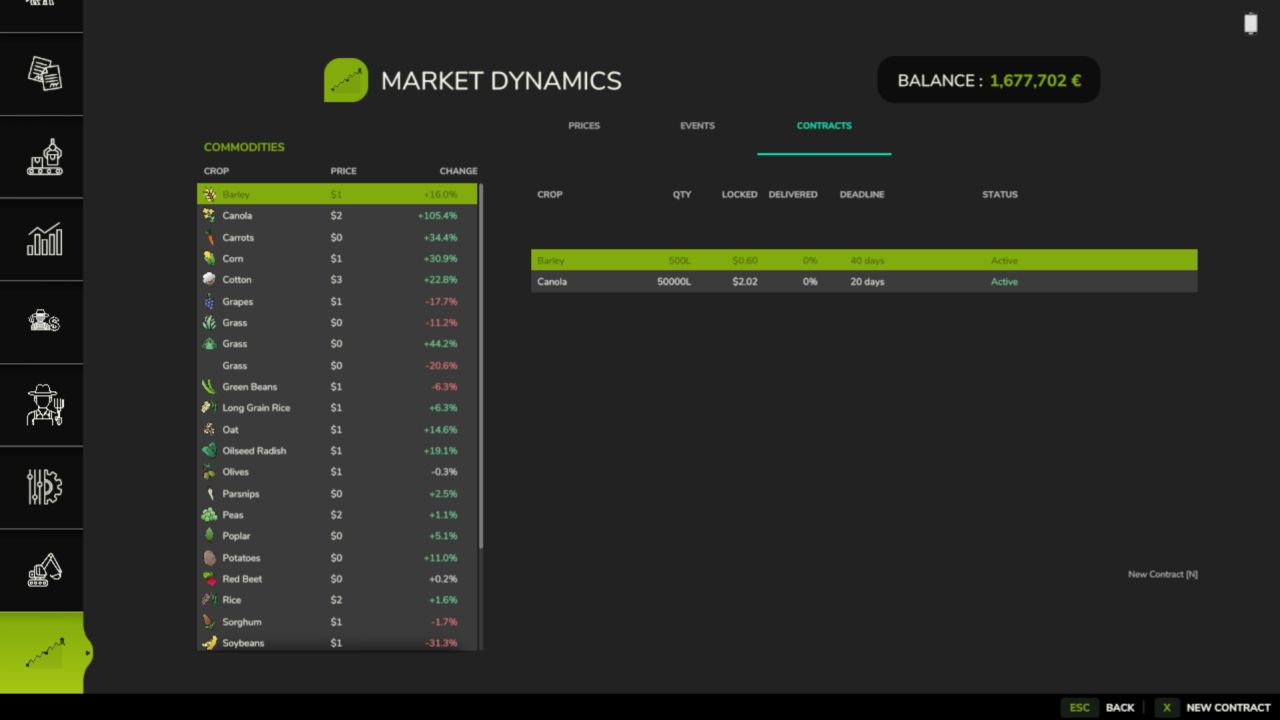
Task: Switch to the PRICES tab
Action: click(x=584, y=125)
